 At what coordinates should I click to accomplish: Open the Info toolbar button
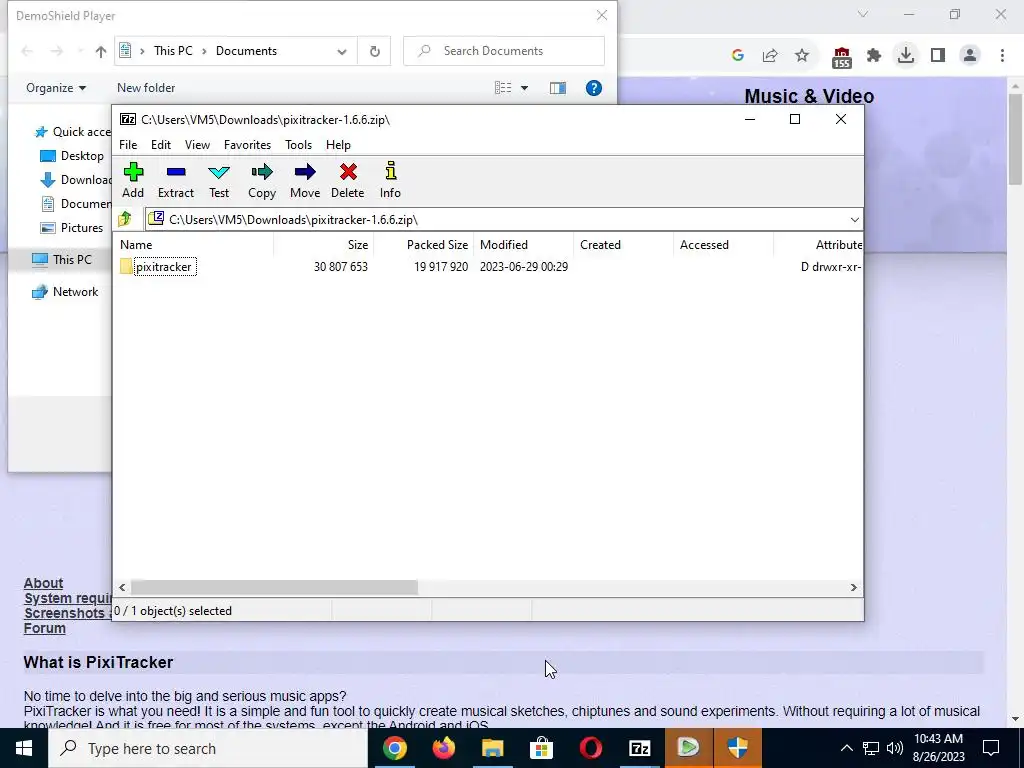391,180
